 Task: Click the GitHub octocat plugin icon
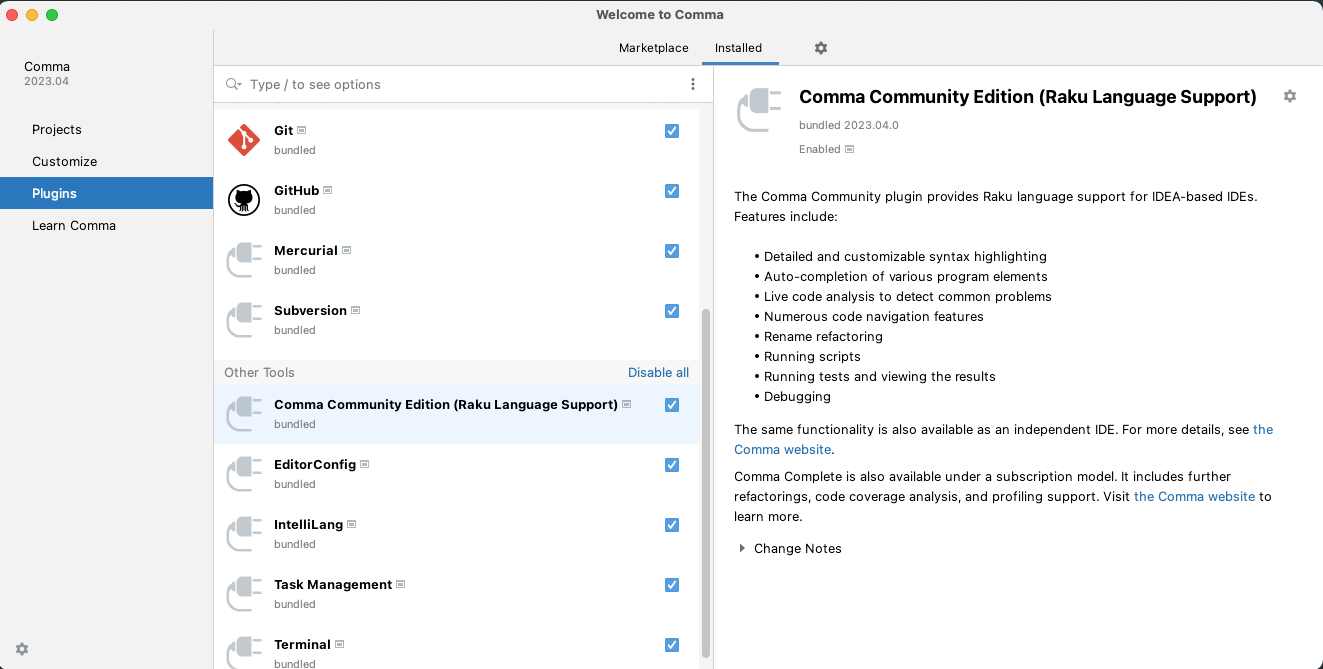pos(244,200)
